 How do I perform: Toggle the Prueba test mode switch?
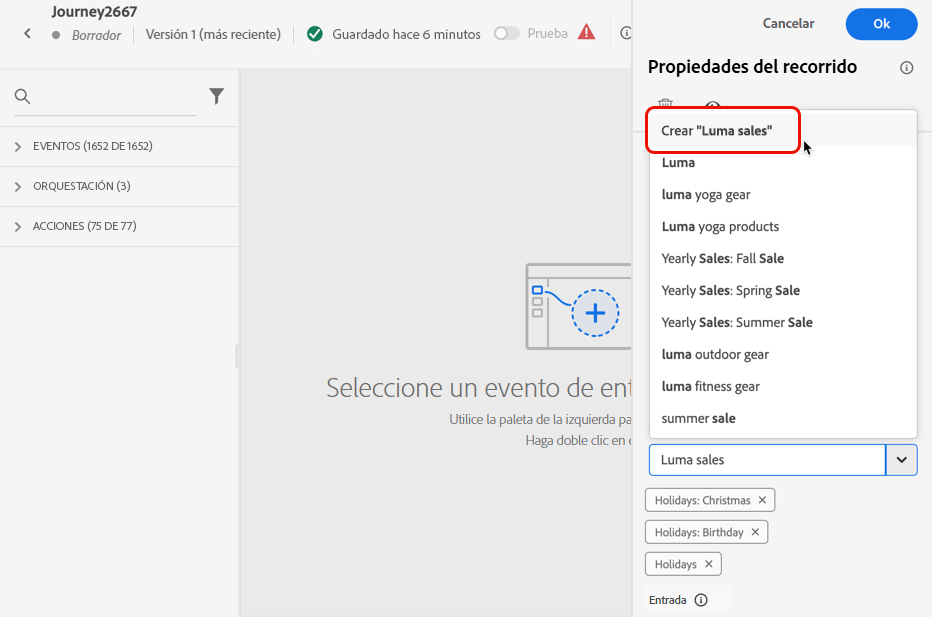point(506,33)
